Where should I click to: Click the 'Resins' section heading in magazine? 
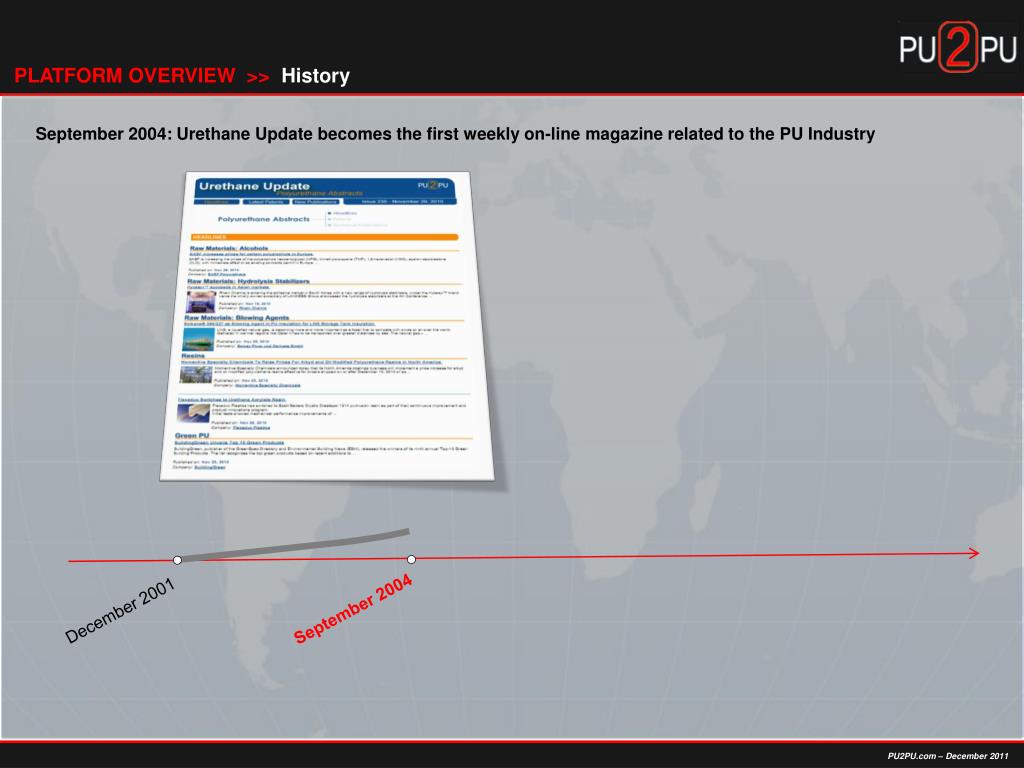pyautogui.click(x=193, y=355)
